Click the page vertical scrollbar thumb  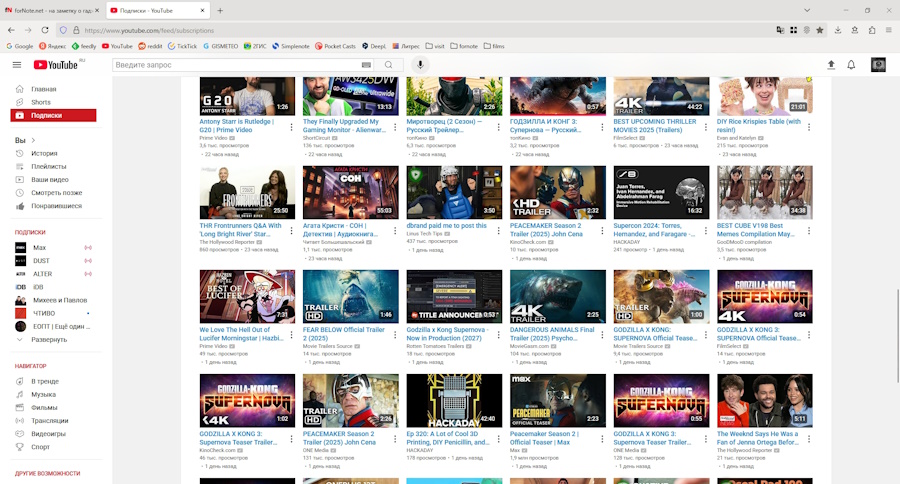coord(896,336)
